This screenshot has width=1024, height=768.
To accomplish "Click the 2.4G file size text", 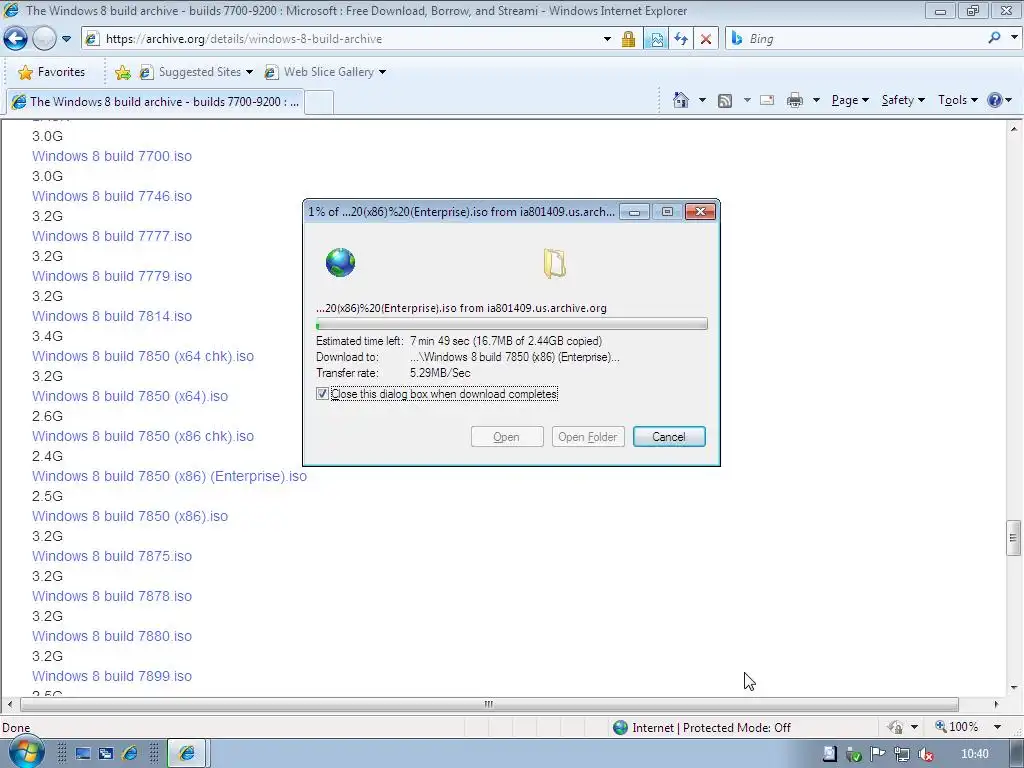I will click(x=48, y=456).
